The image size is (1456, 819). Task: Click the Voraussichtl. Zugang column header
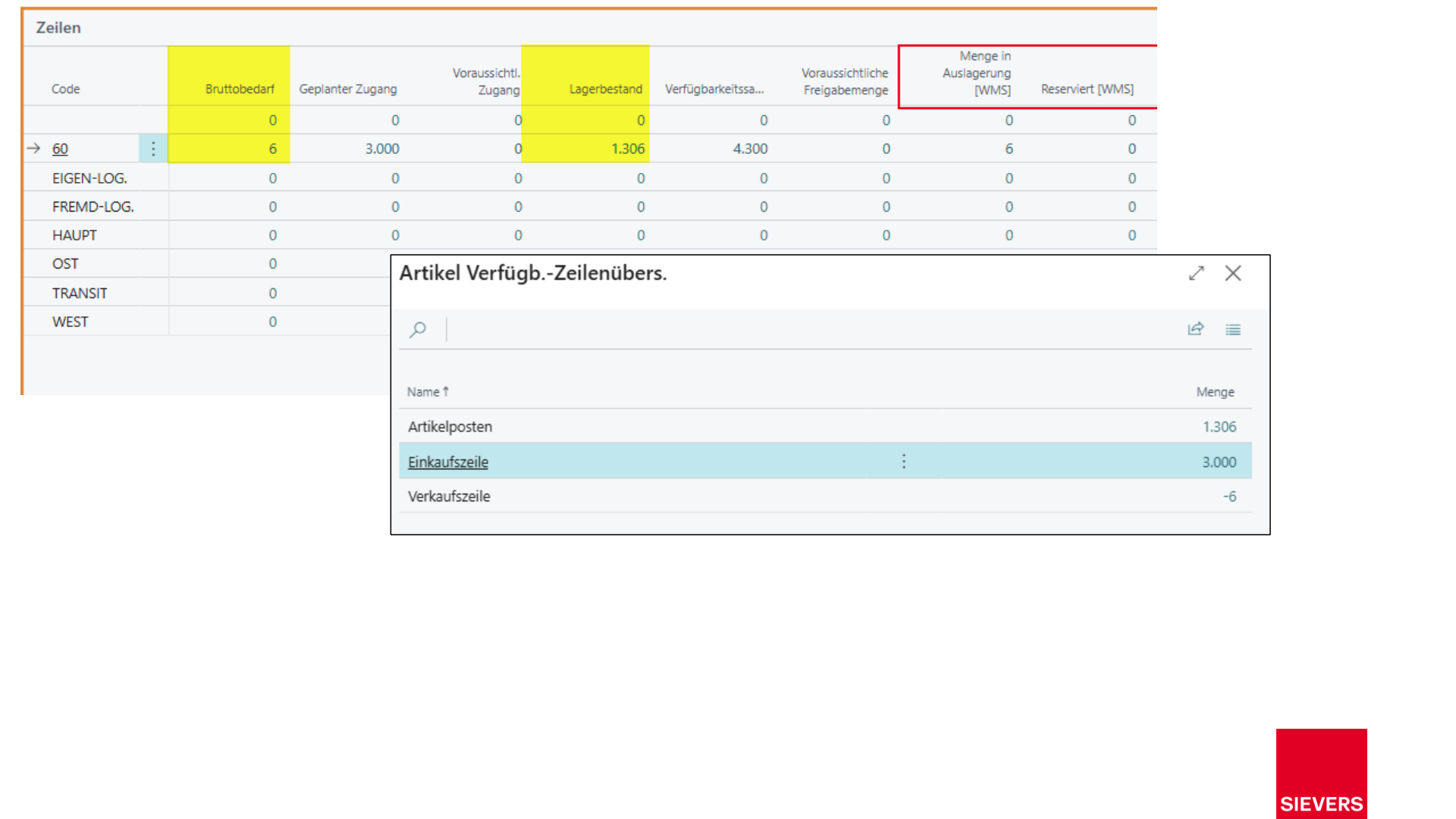(486, 81)
